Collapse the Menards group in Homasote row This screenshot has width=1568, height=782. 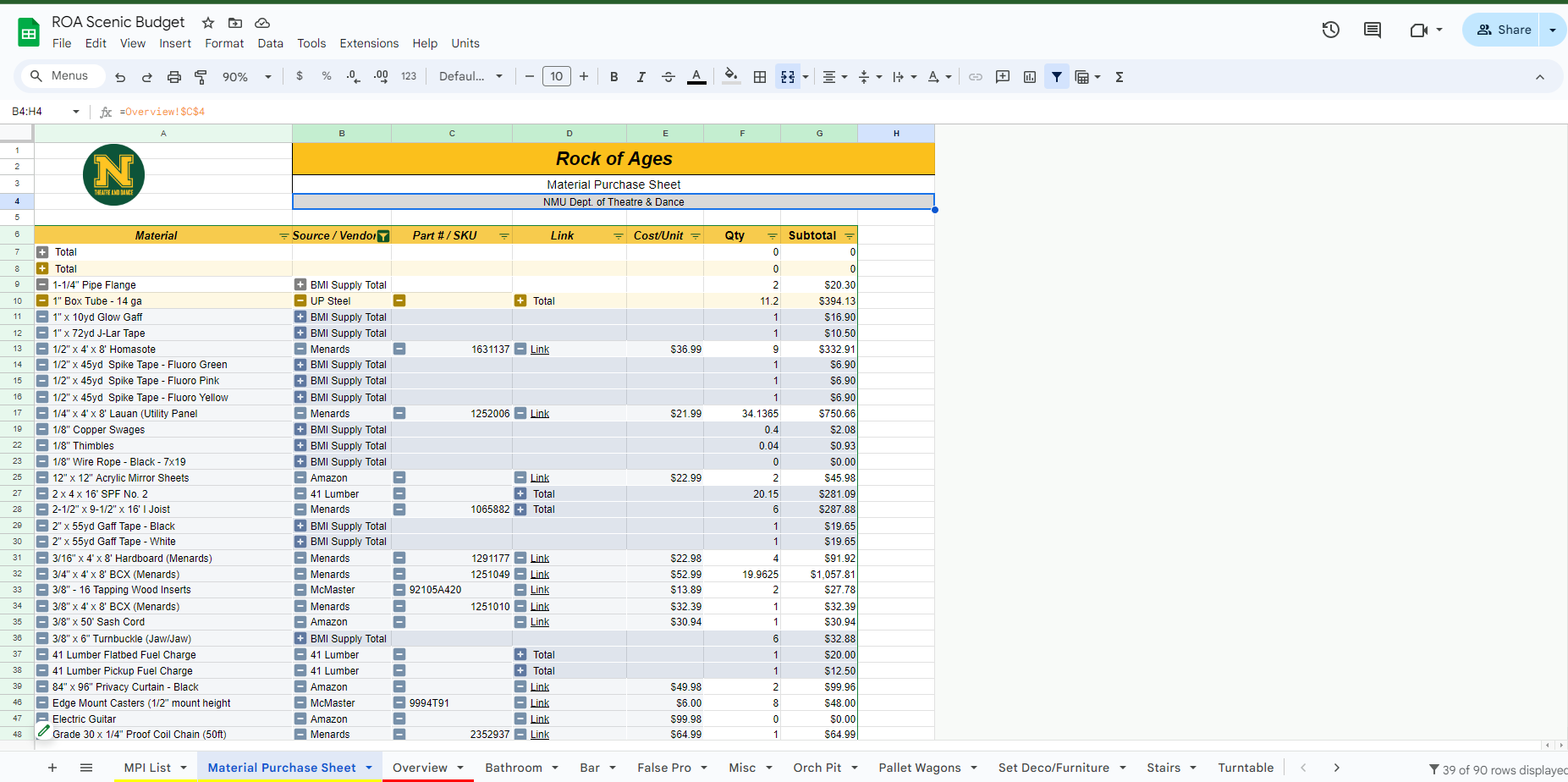pyautogui.click(x=300, y=349)
